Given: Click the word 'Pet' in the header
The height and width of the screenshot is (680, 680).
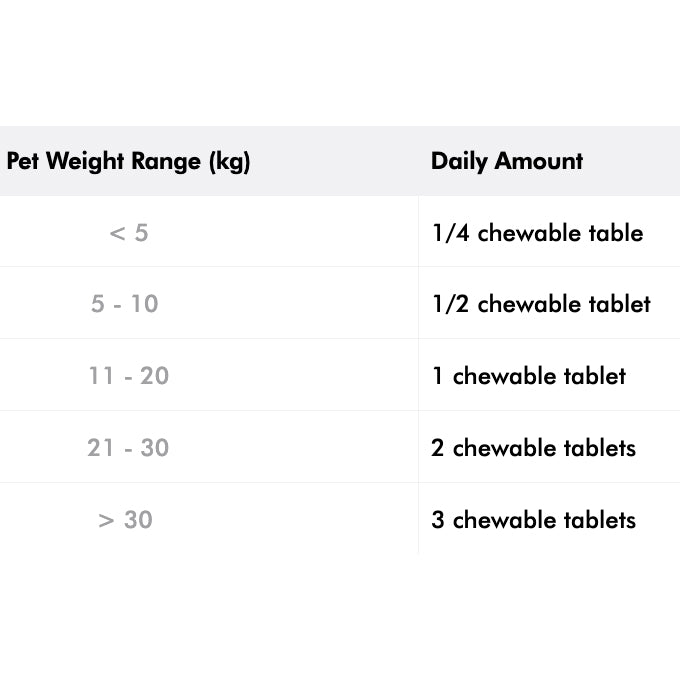Looking at the screenshot, I should tap(24, 161).
